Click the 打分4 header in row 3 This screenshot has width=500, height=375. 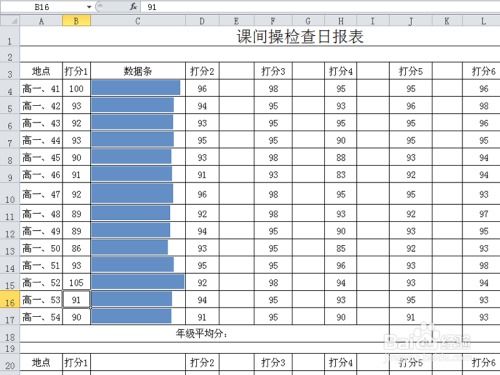[341, 71]
